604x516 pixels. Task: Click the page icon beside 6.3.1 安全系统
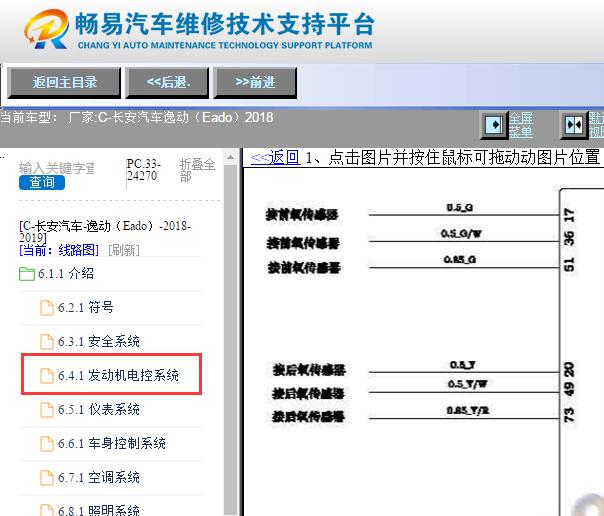pyautogui.click(x=47, y=342)
